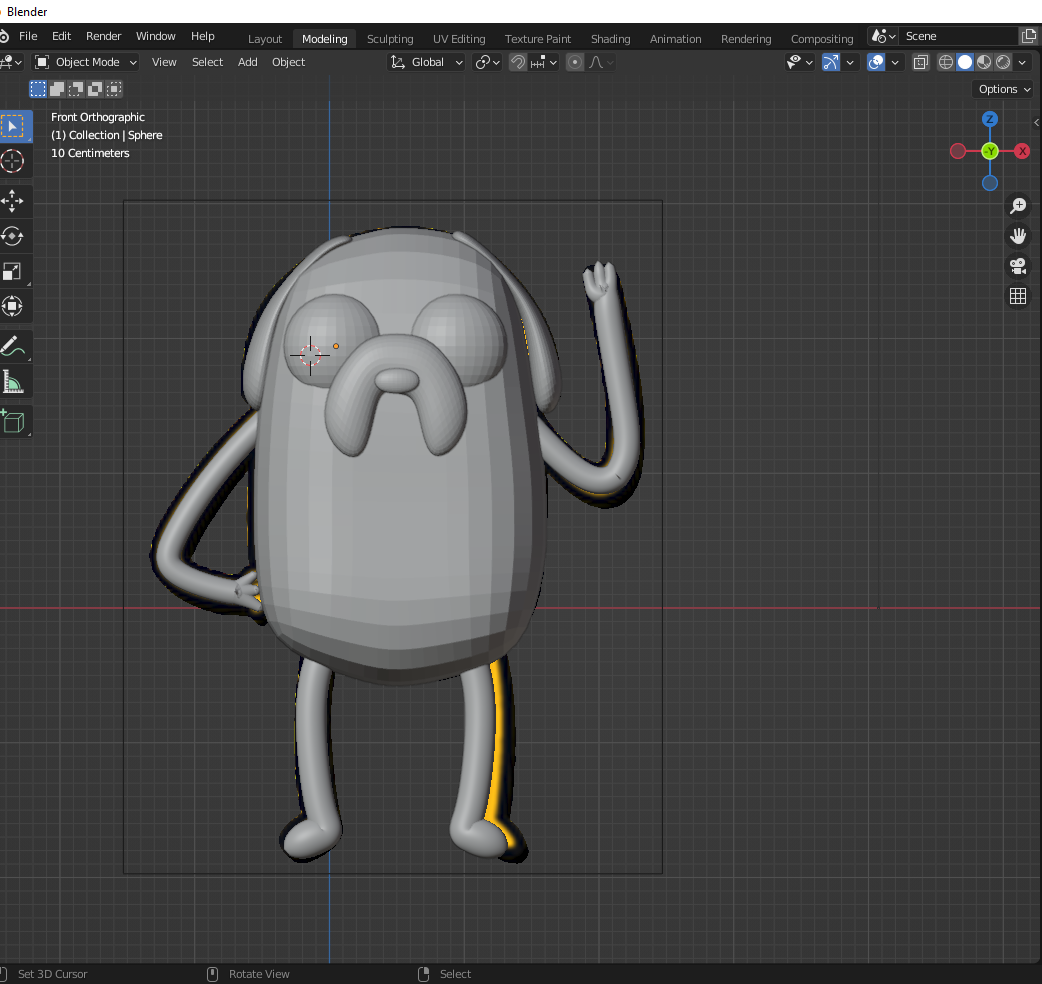Screen dimensions: 1042x984
Task: Switch to Rendered viewport shading
Action: point(1003,62)
